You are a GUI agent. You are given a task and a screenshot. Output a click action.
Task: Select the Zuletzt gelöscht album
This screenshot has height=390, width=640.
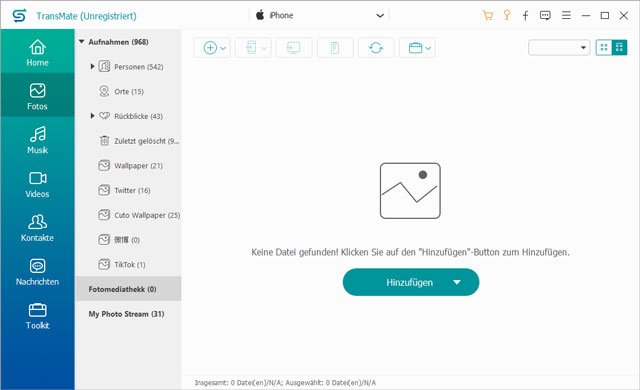click(x=147, y=141)
